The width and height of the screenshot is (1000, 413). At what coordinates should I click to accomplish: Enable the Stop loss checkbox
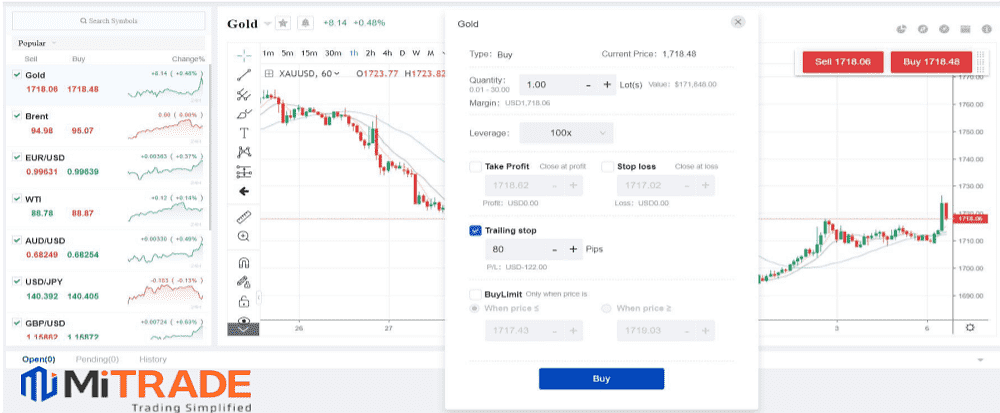click(x=608, y=167)
